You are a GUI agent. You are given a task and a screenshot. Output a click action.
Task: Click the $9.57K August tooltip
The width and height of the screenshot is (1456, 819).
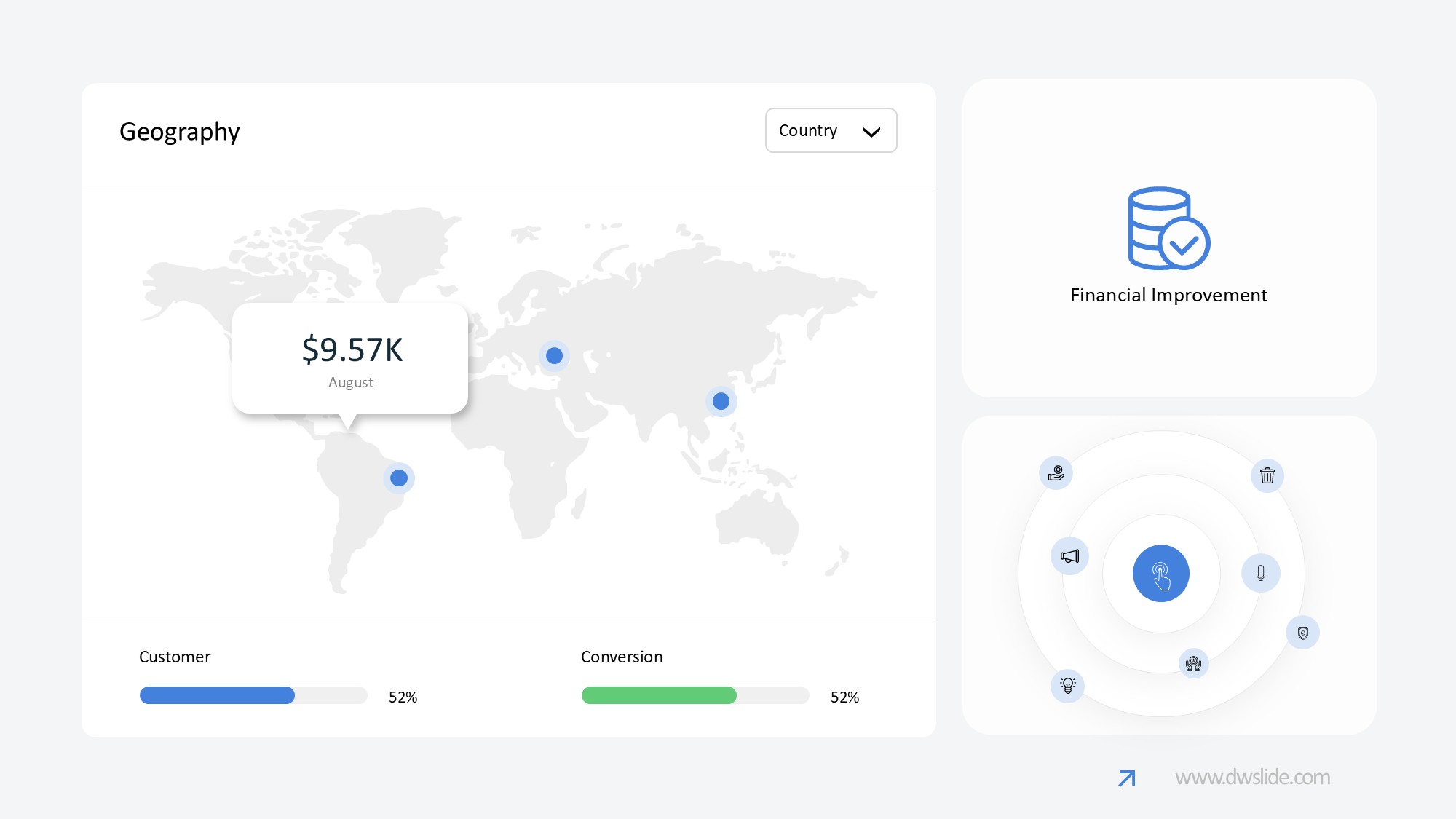pos(350,359)
